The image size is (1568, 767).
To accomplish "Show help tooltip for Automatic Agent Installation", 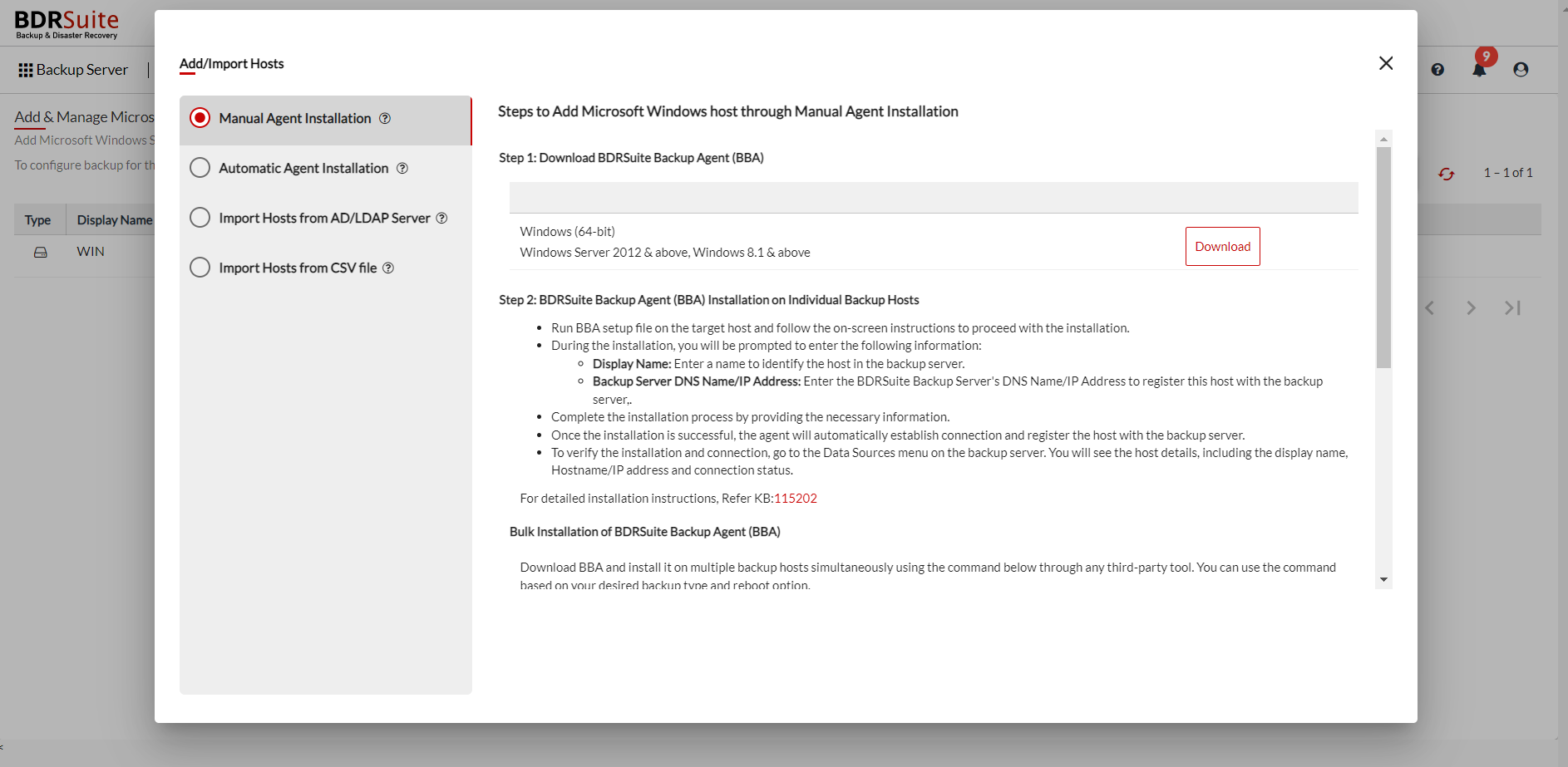I will pos(402,168).
